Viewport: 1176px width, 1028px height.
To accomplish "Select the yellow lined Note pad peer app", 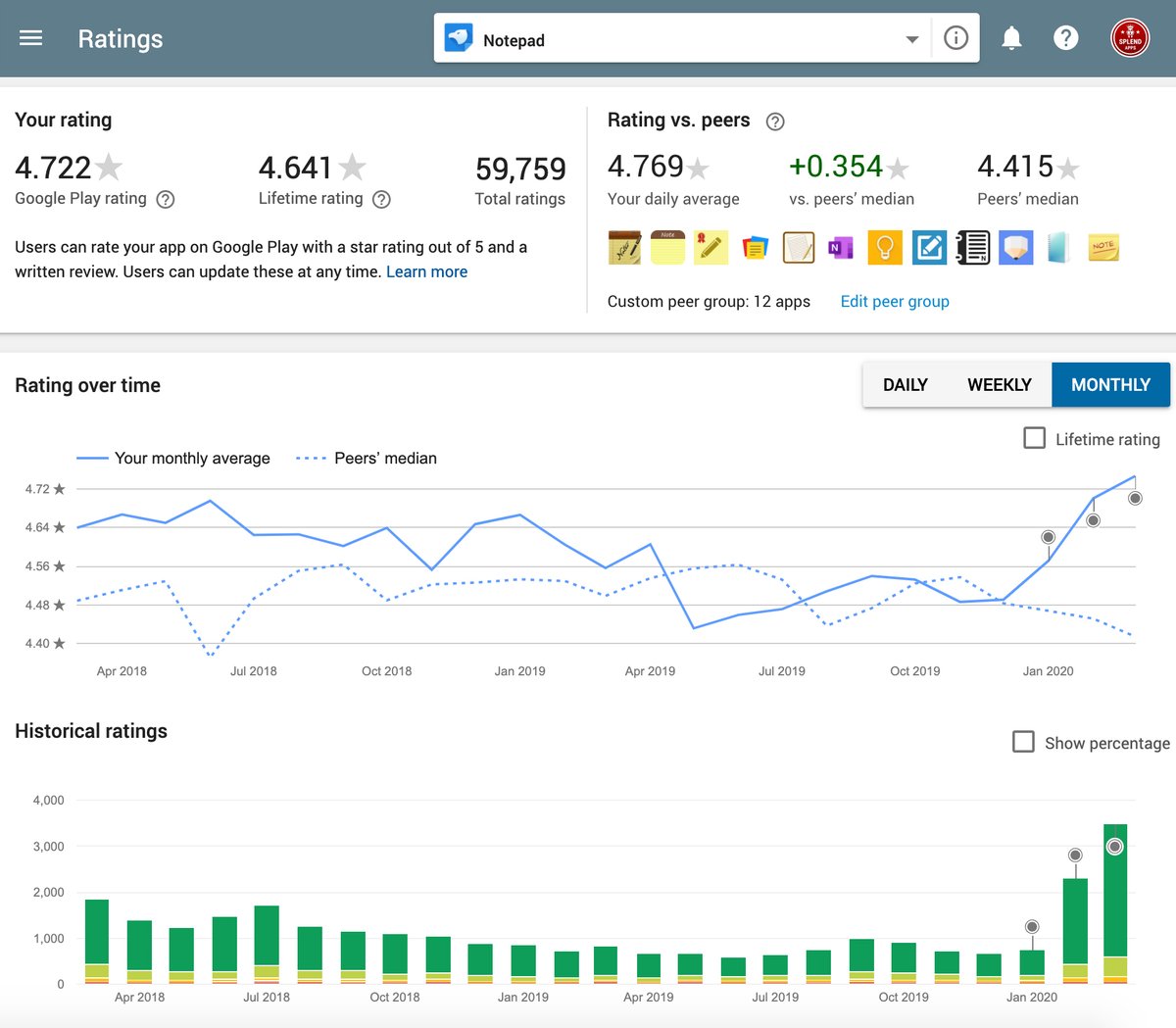I will point(667,248).
